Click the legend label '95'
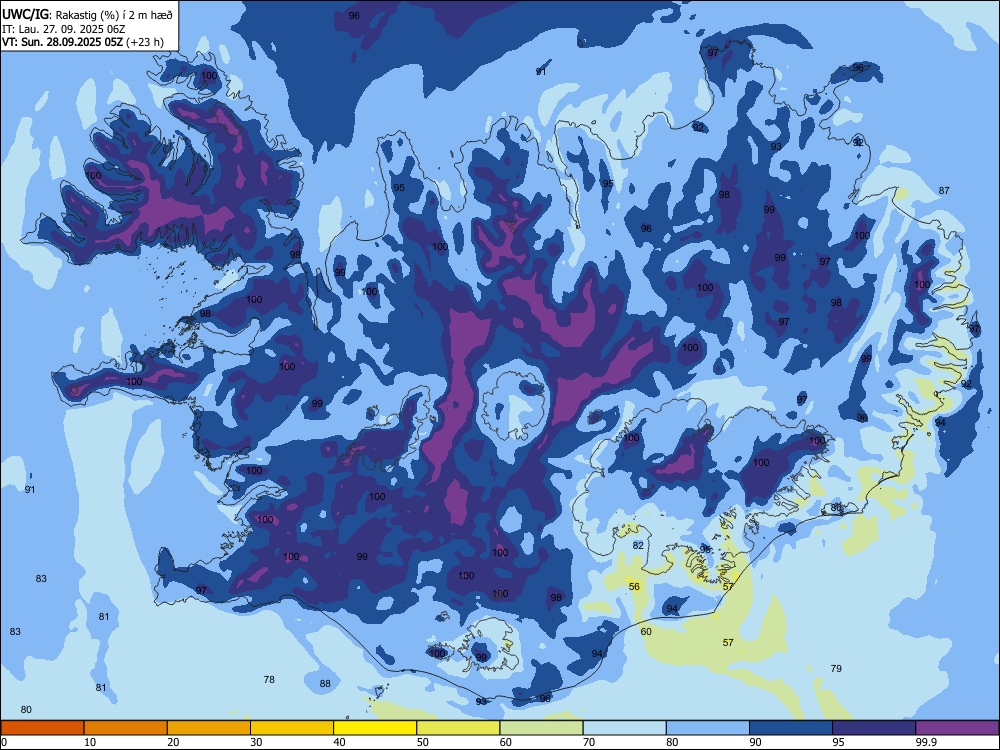 coord(839,742)
